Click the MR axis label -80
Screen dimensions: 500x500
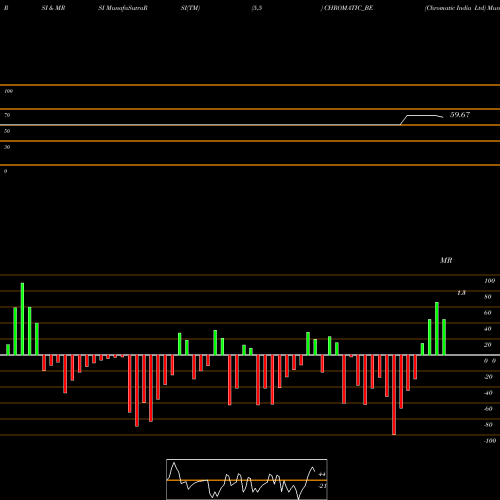(x=488, y=425)
